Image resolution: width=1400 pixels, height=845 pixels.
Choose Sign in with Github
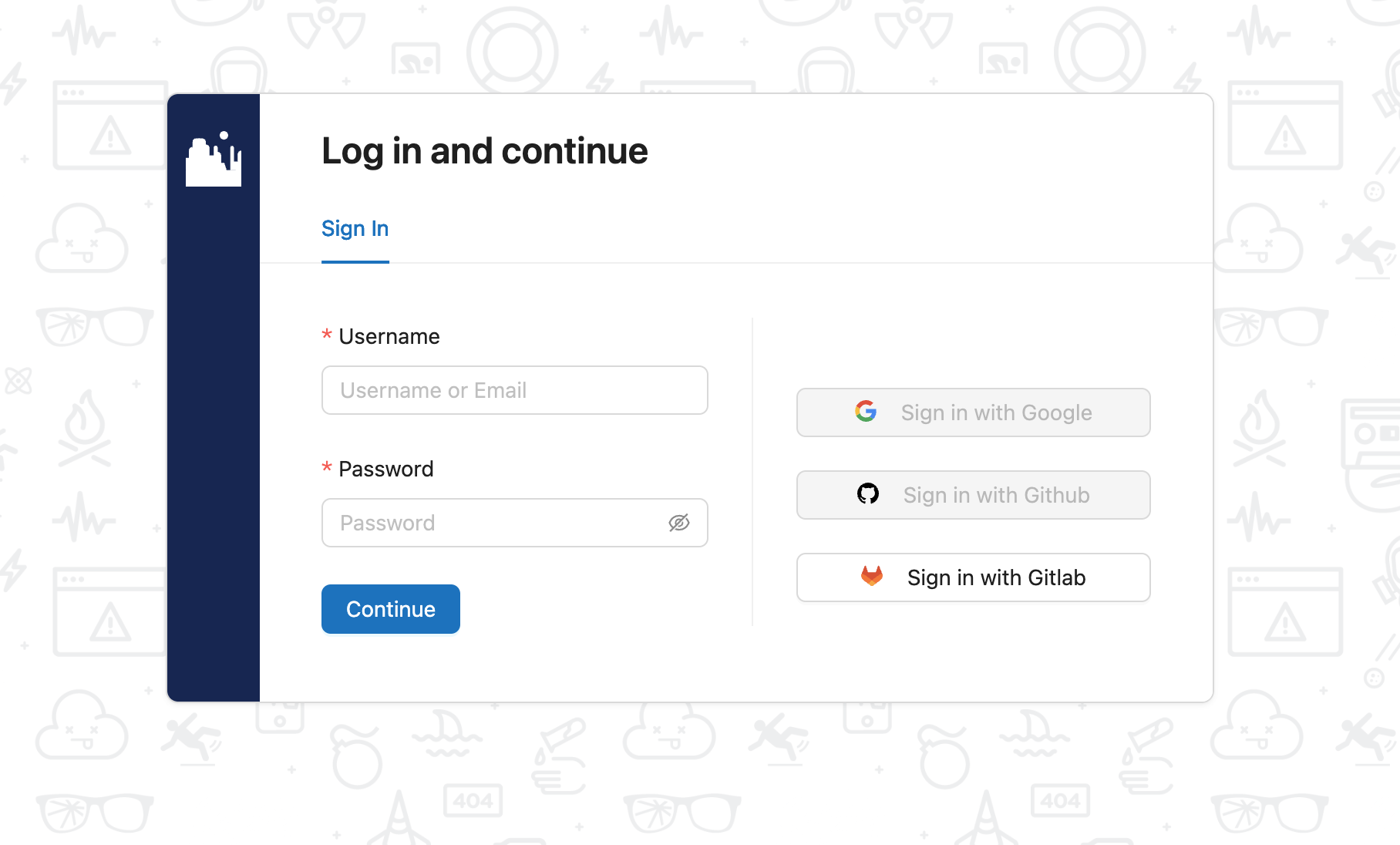[974, 495]
